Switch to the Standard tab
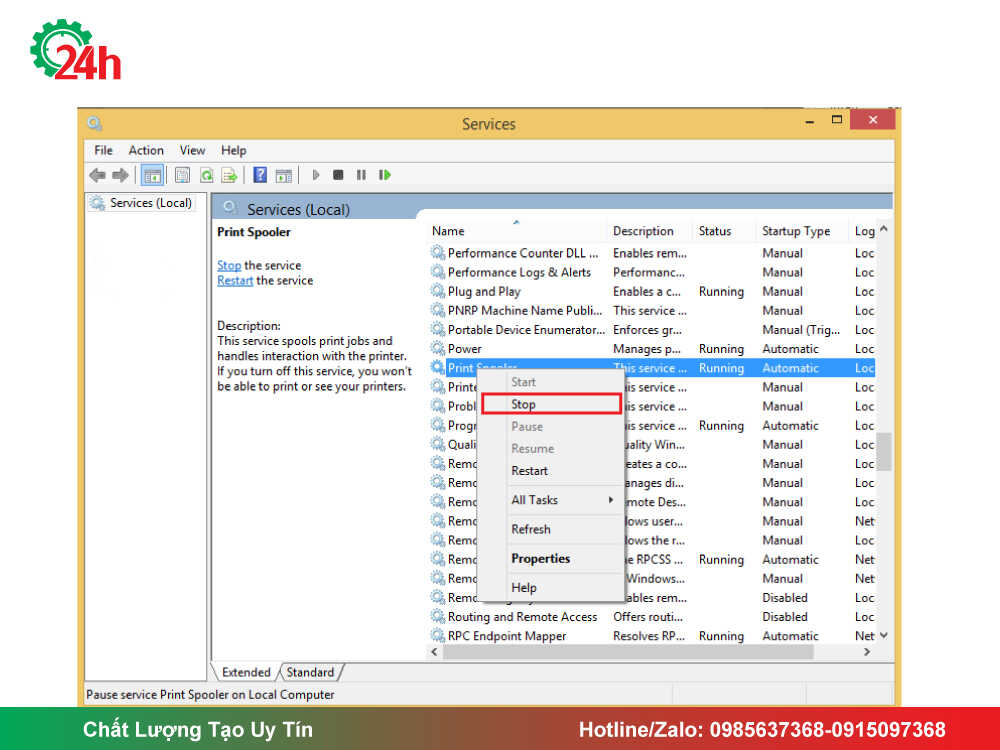The width and height of the screenshot is (1000, 750). pos(311,672)
